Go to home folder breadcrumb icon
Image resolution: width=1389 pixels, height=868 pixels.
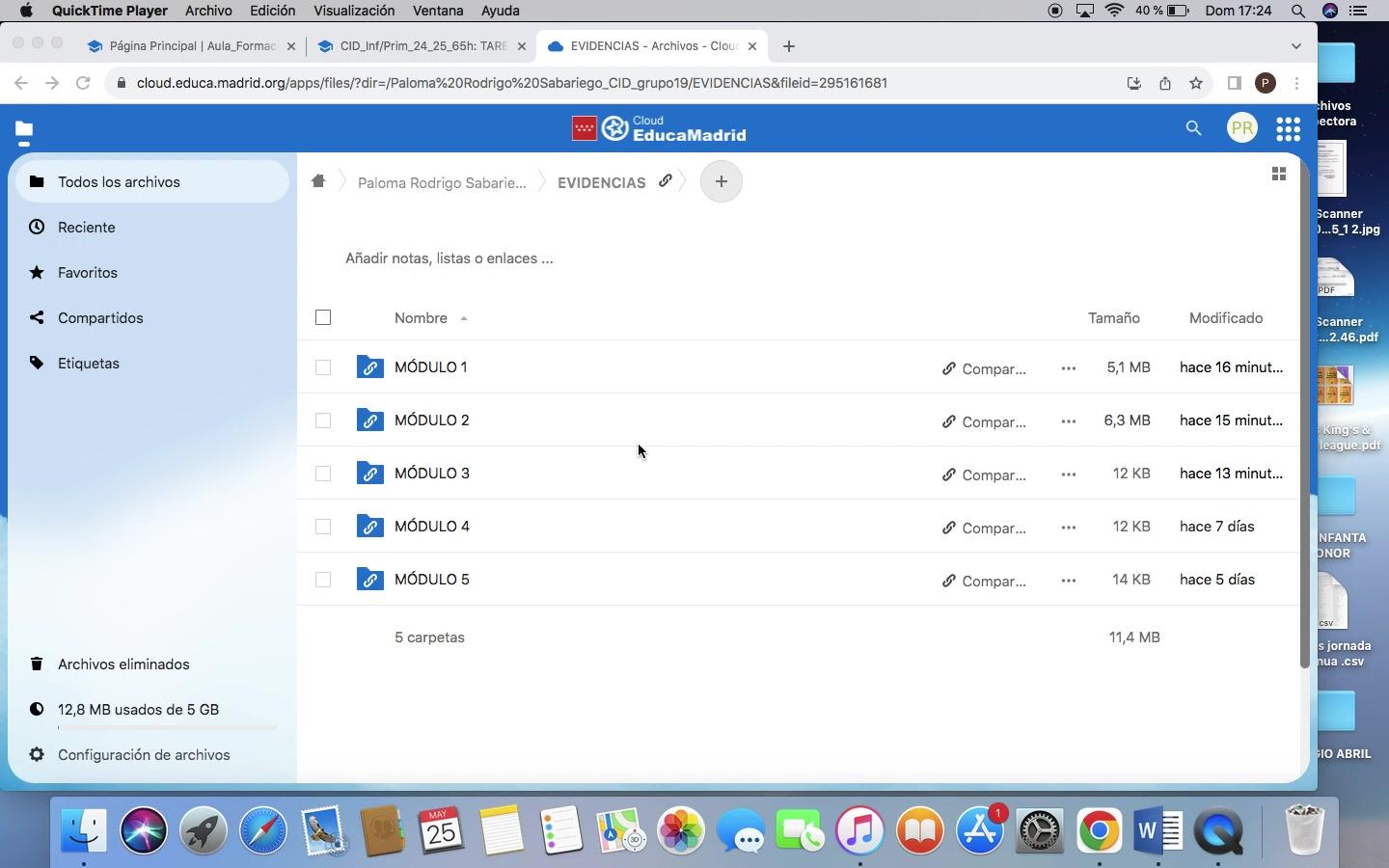point(318,181)
